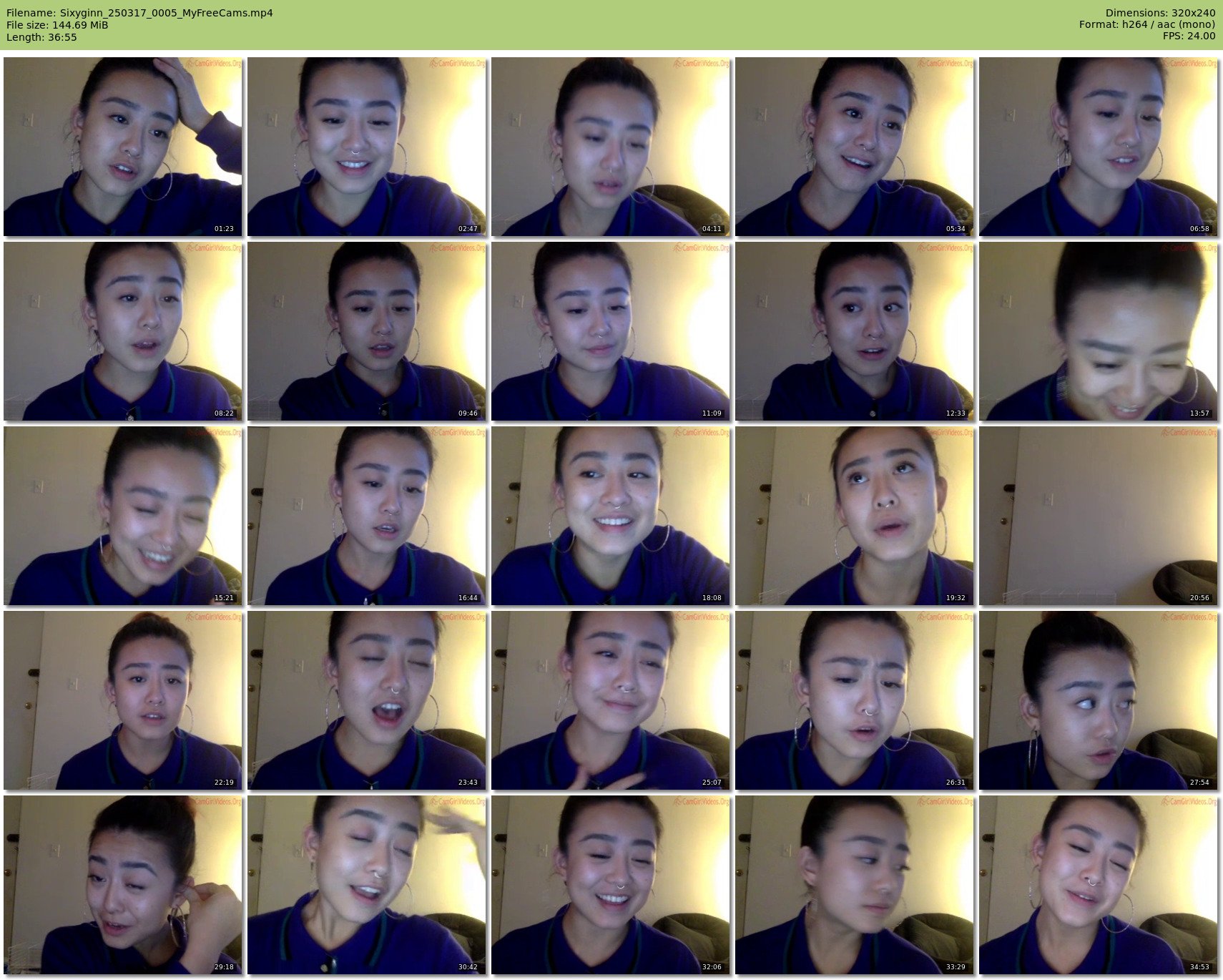Screen dimensions: 1223x980
Task: Click the thumbnail timestamped 15:21
Action: pyautogui.click(x=122, y=516)
